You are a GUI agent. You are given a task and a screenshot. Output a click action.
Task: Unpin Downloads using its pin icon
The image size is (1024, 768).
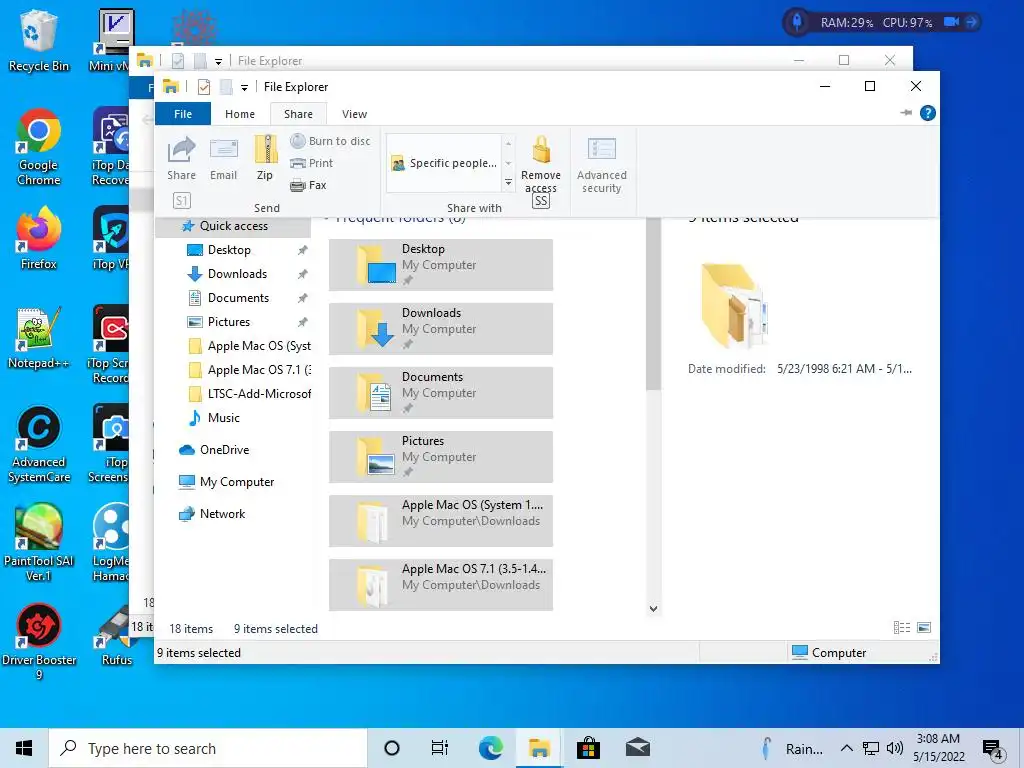point(302,274)
